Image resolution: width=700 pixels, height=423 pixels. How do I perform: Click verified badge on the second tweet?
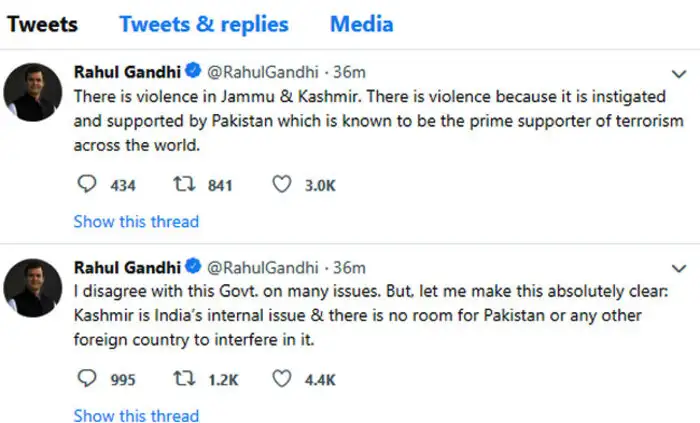(192, 268)
